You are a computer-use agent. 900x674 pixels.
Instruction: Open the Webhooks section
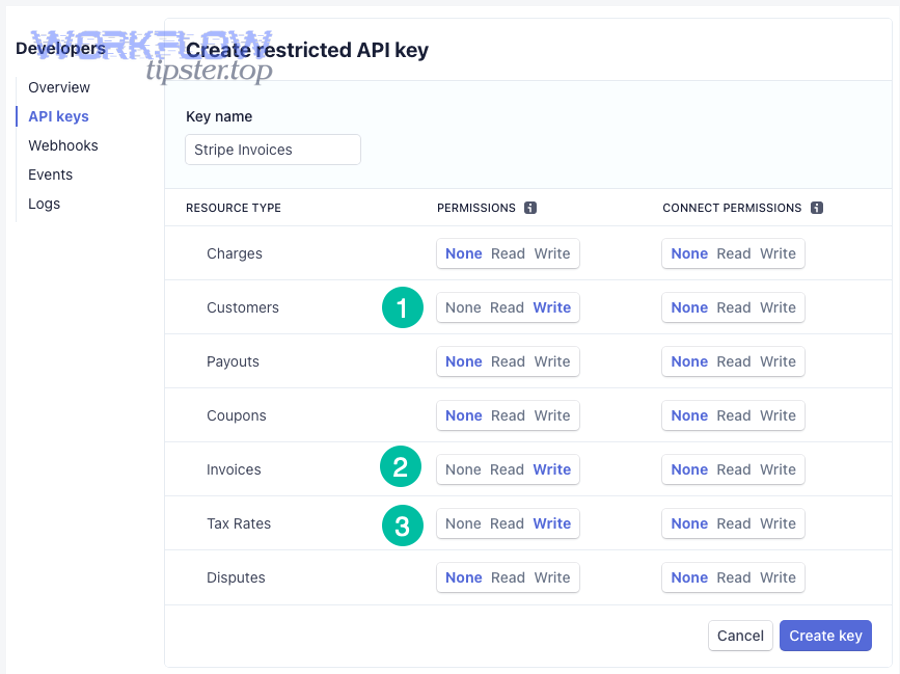(63, 145)
